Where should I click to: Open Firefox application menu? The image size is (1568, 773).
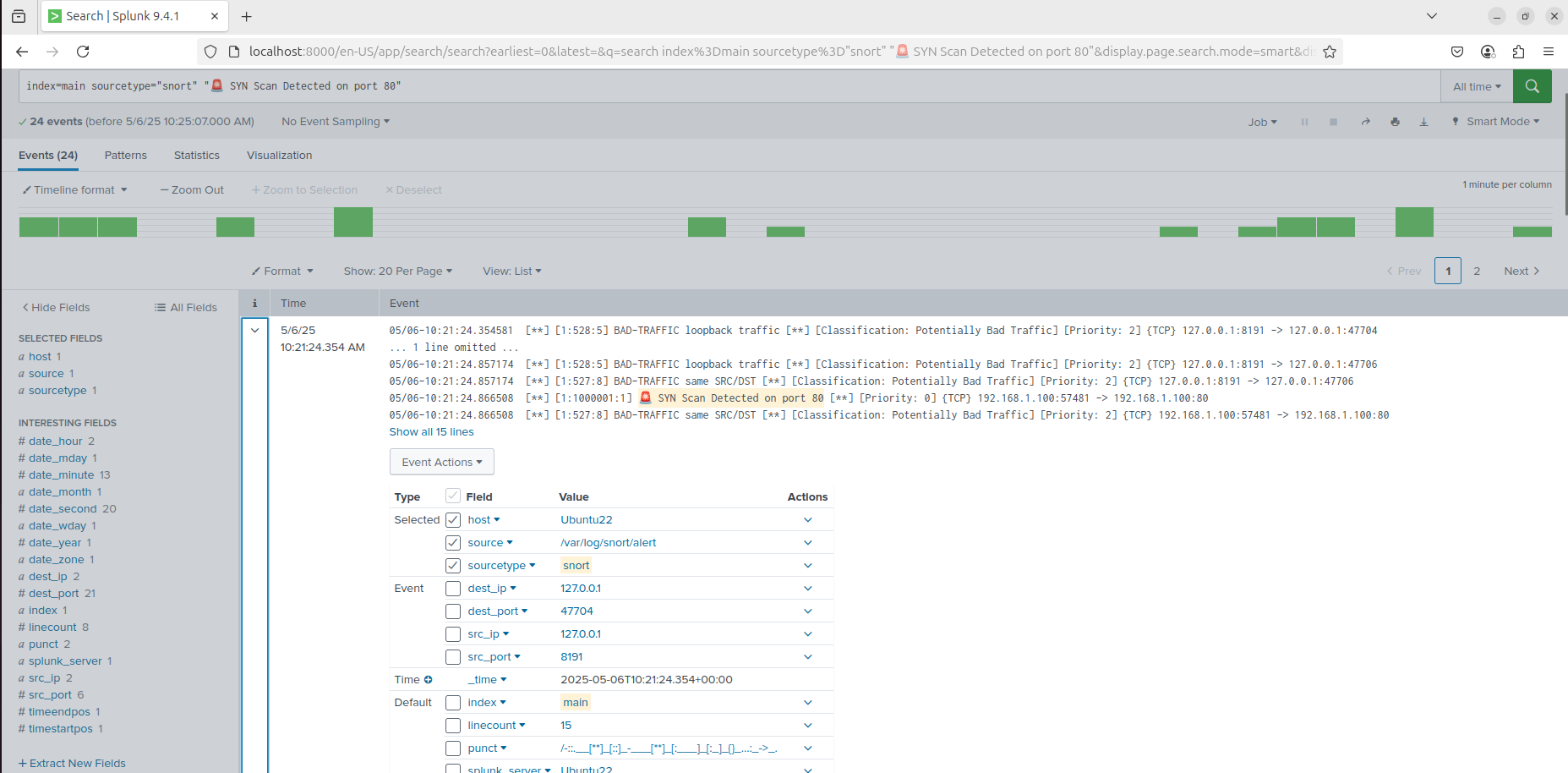pyautogui.click(x=1549, y=52)
